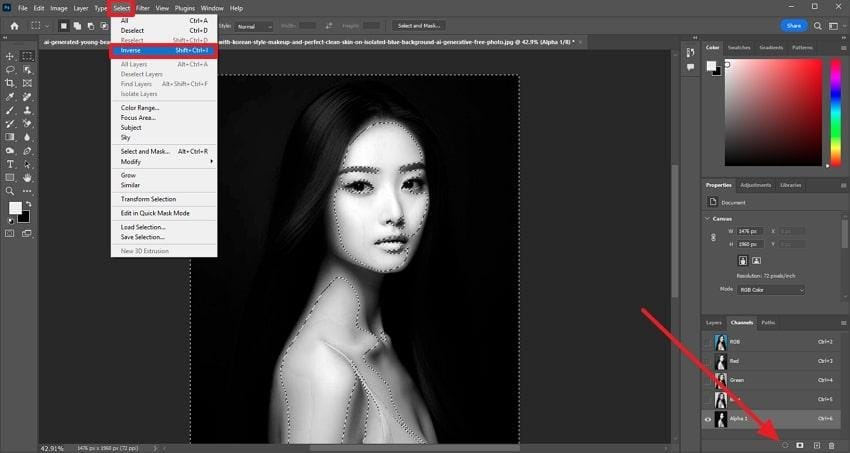
Task: Toggle New Selection mode in options bar
Action: point(64,26)
